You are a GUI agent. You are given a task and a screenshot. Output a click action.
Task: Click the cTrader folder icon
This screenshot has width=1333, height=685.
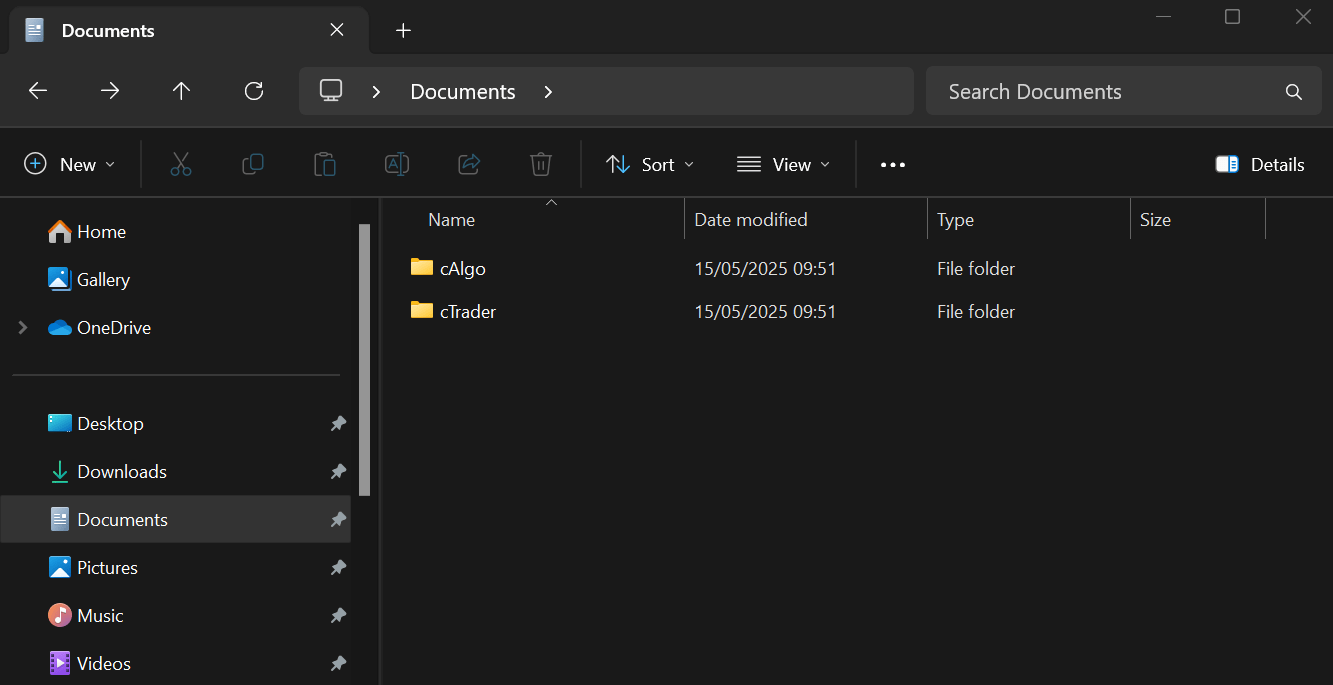pyautogui.click(x=422, y=310)
